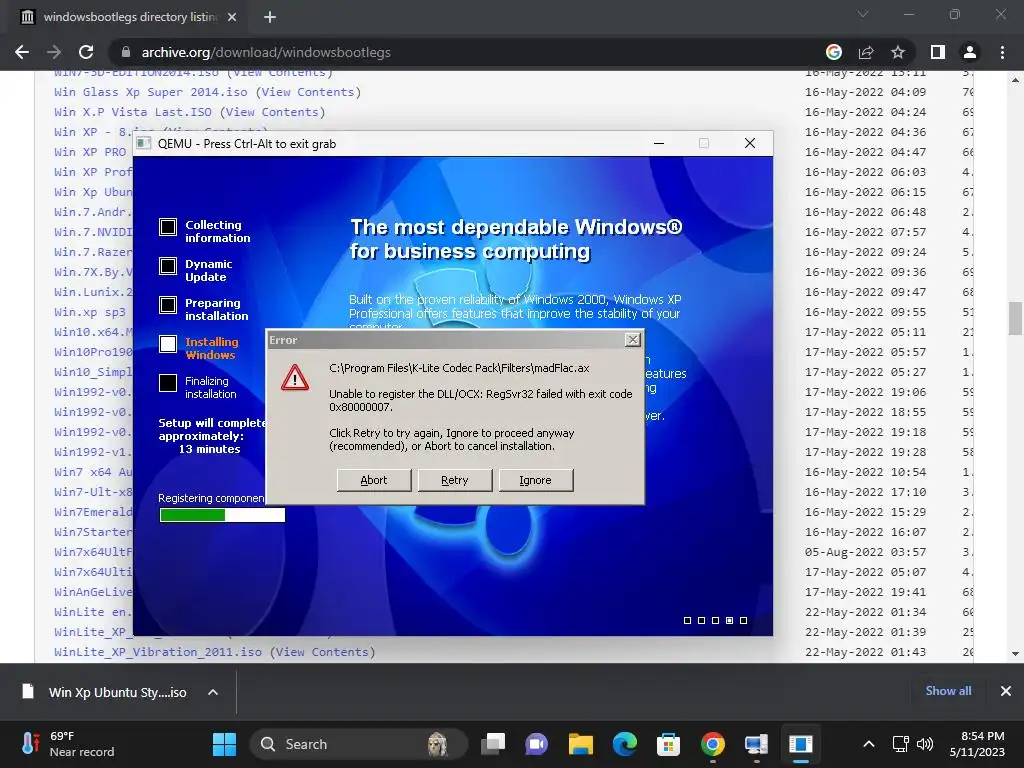Click the Installing Windows step box

(x=168, y=344)
